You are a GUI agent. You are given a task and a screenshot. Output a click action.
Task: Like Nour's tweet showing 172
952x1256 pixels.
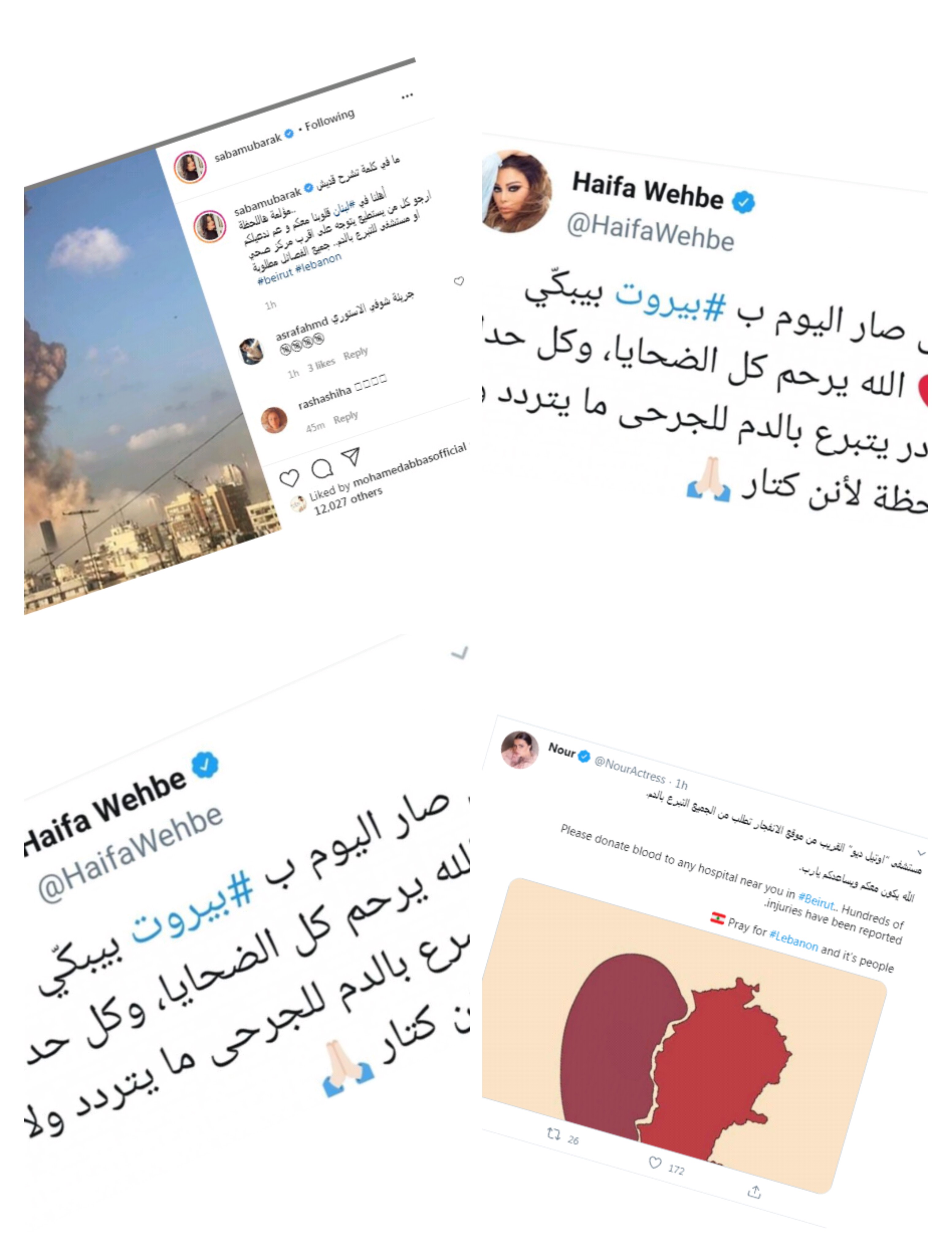655,1163
